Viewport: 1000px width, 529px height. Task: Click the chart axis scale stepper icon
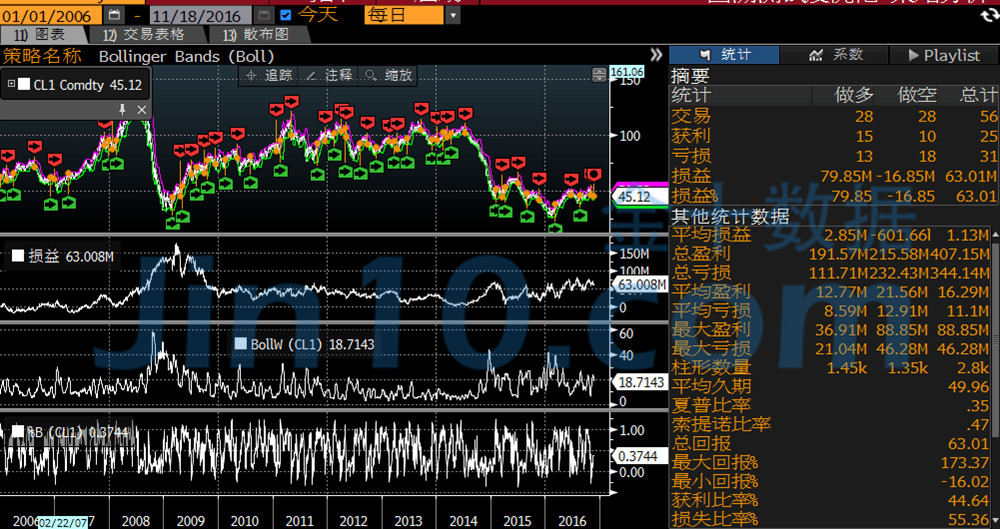pos(600,74)
